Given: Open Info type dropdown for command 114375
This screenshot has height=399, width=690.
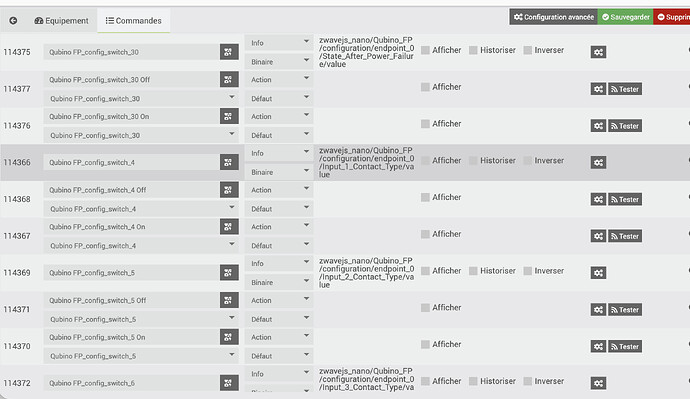Looking at the screenshot, I should pyautogui.click(x=279, y=43).
